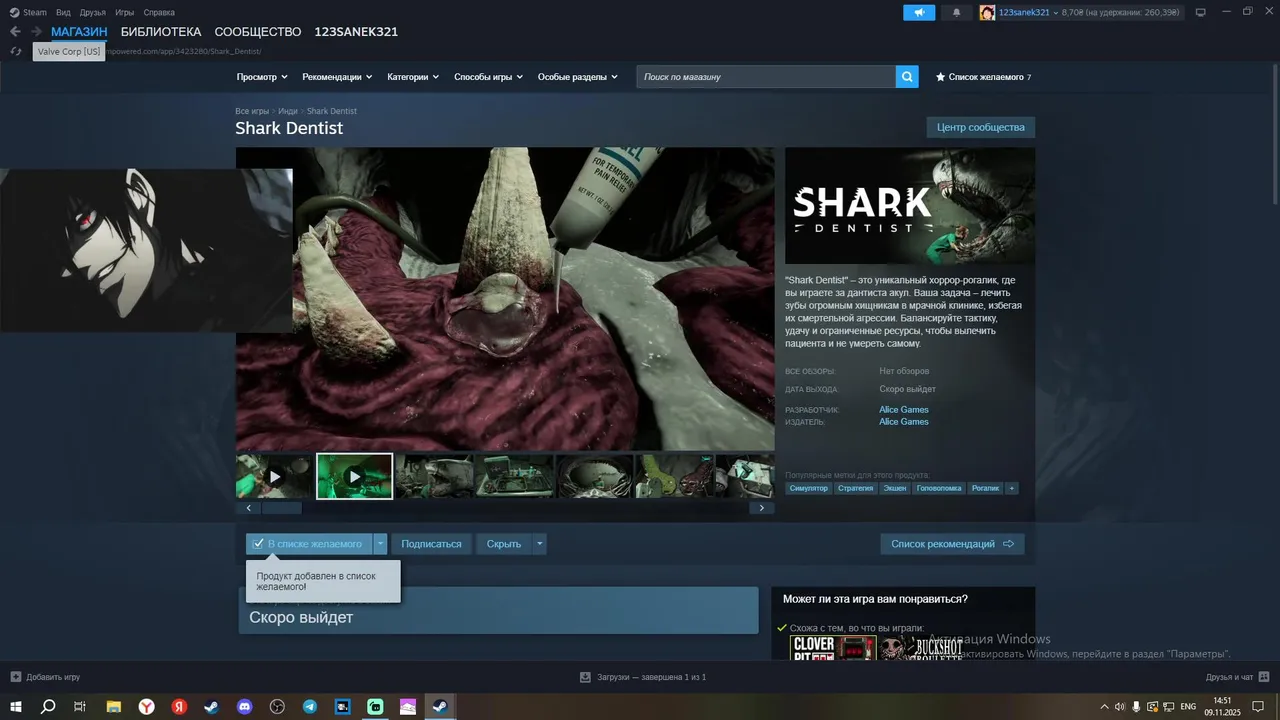
Task: Click the Steam logo menu icon
Action: 14,12
